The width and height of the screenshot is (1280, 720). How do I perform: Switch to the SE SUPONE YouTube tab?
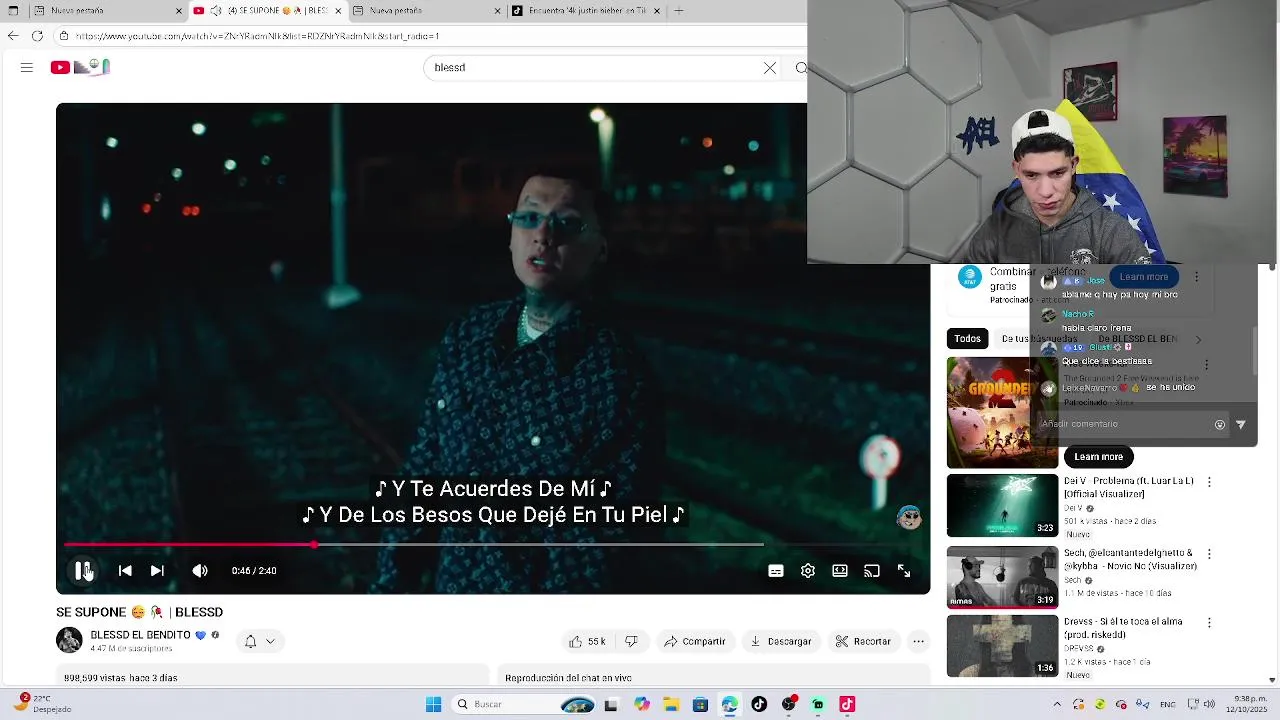(x=268, y=11)
